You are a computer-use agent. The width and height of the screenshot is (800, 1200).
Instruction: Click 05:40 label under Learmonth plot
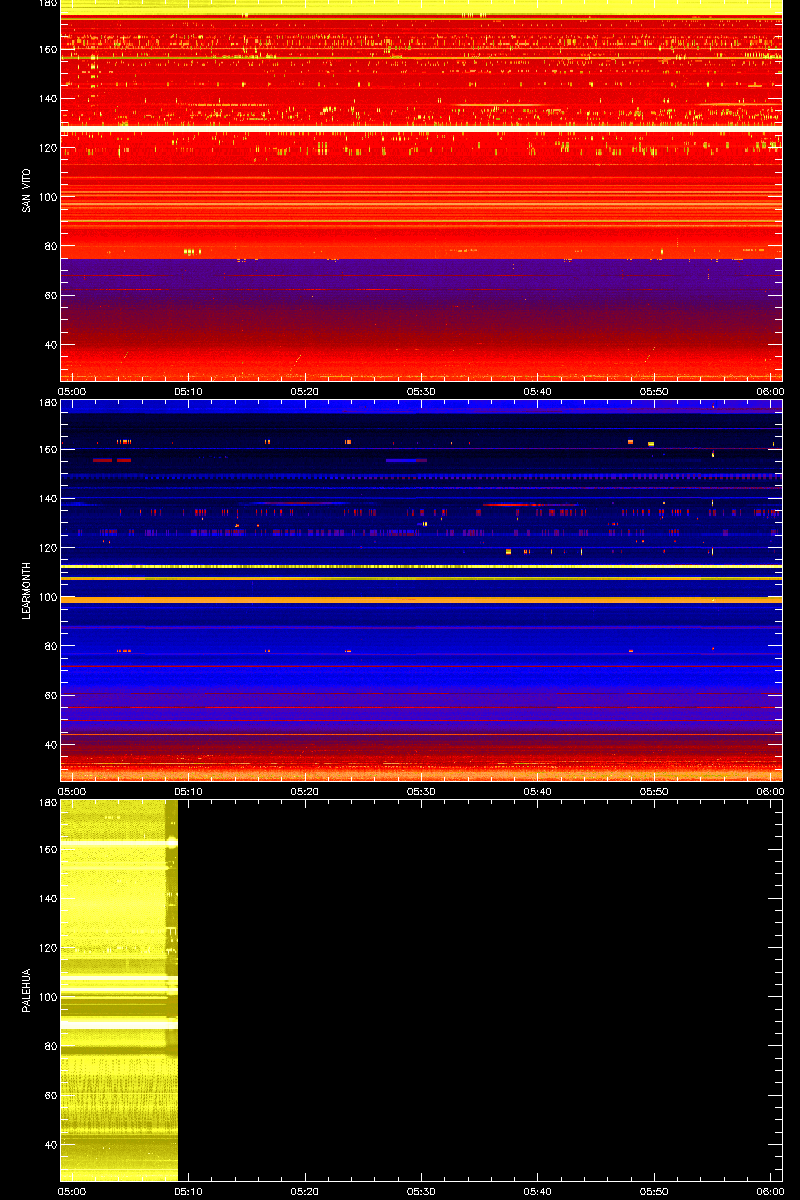(538, 791)
